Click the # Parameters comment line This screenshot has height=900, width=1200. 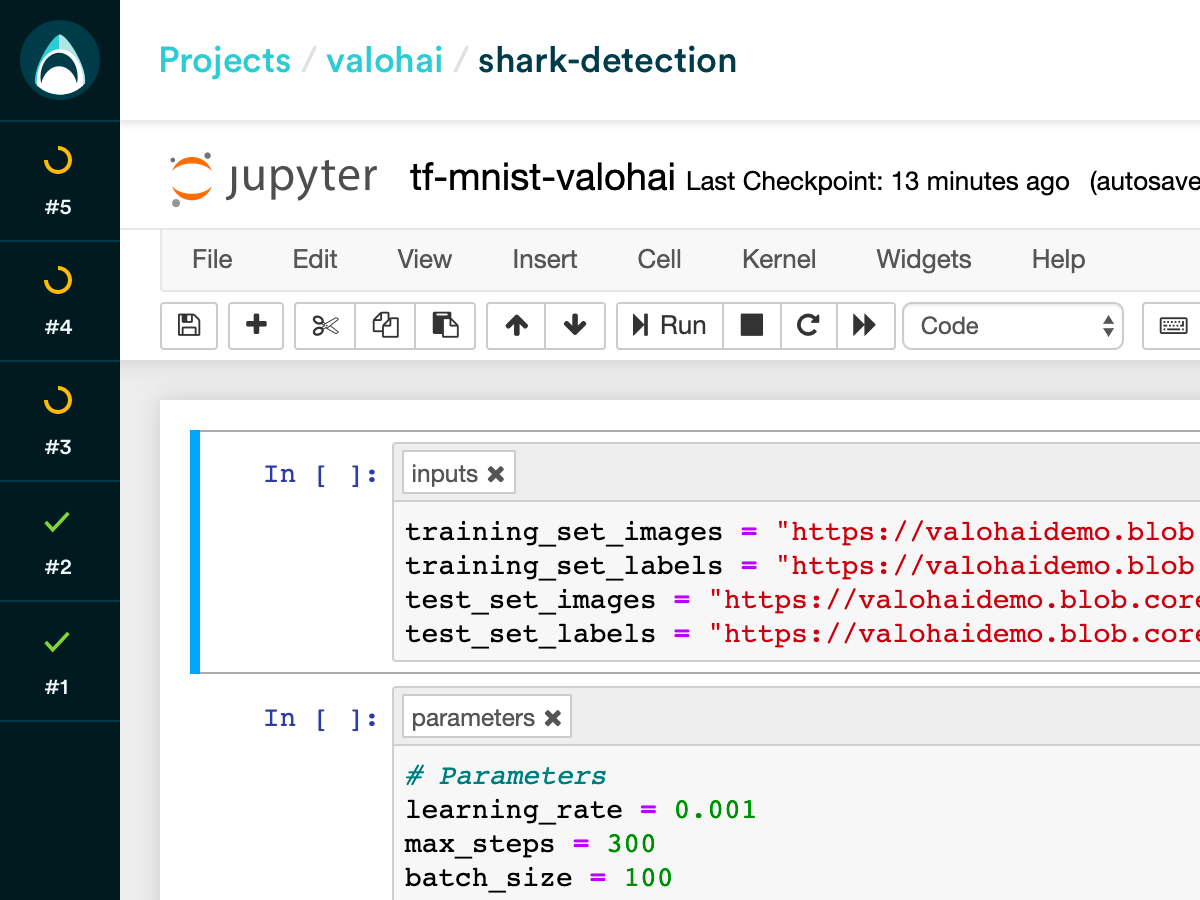pyautogui.click(x=506, y=776)
